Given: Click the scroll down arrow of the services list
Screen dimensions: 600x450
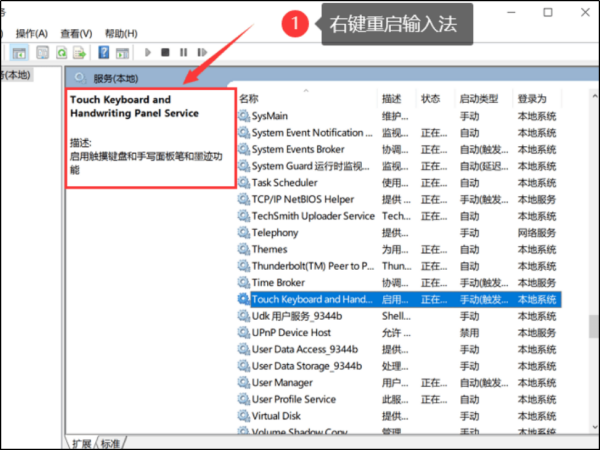Looking at the screenshot, I should click(x=594, y=427).
